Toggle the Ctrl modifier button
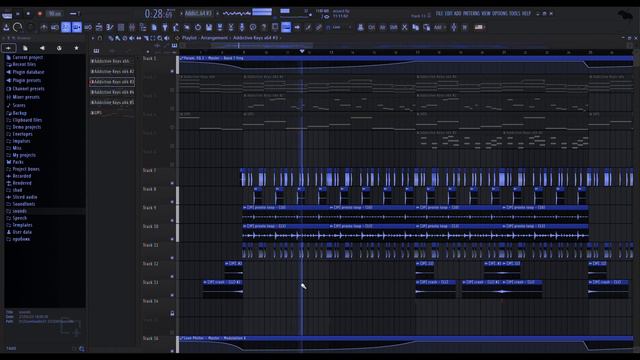 point(371,27)
